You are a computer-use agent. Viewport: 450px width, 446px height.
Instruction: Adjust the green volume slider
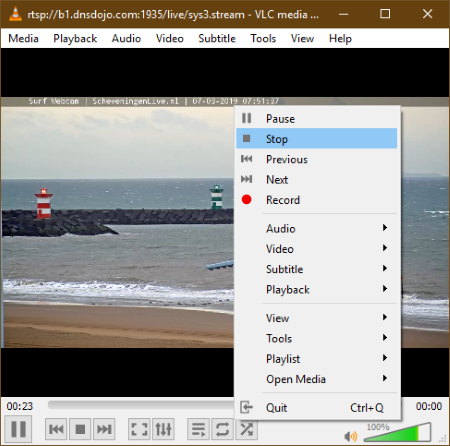[x=397, y=432]
